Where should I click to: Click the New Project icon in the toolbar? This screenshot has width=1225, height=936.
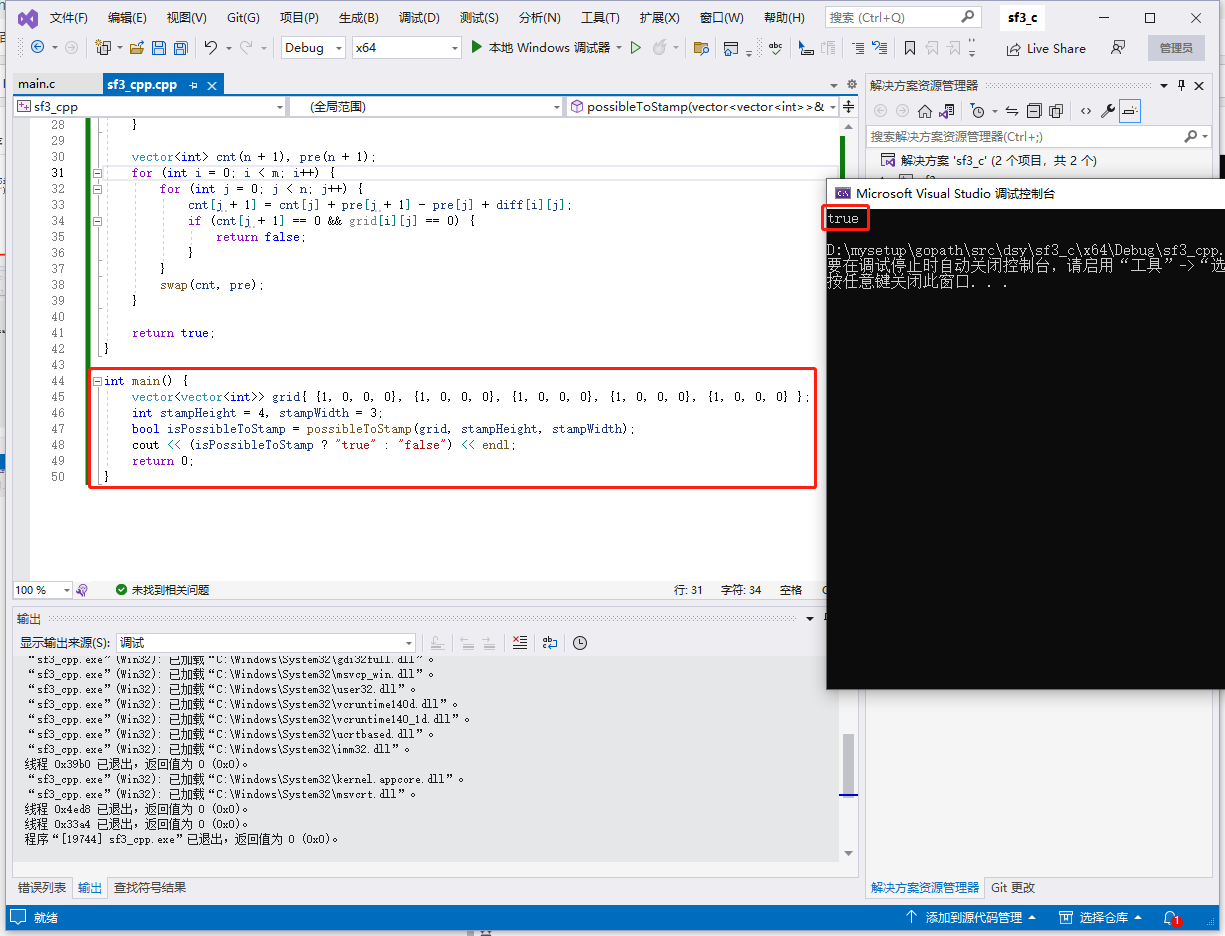tap(102, 48)
